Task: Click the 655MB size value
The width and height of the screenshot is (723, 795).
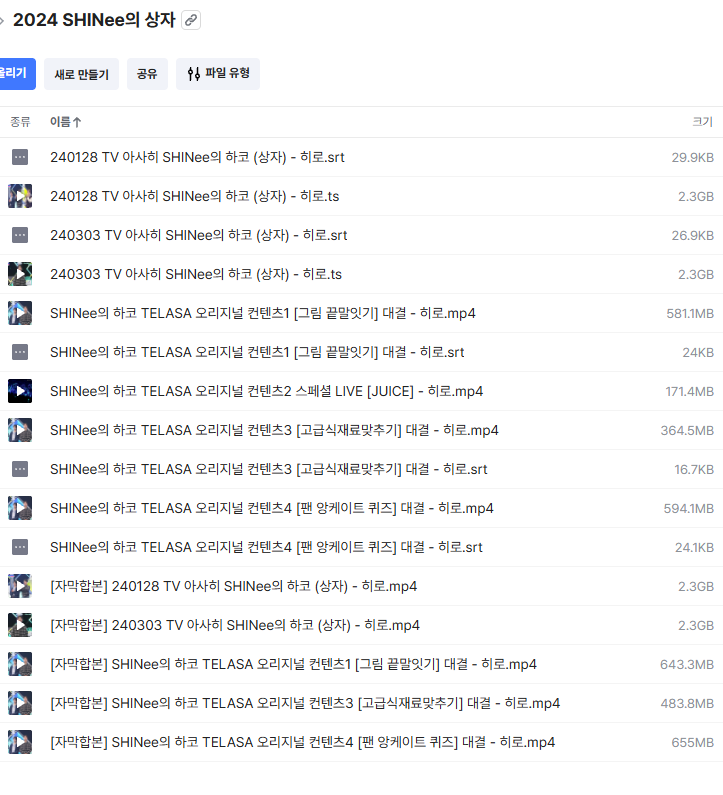Action: coord(693,743)
